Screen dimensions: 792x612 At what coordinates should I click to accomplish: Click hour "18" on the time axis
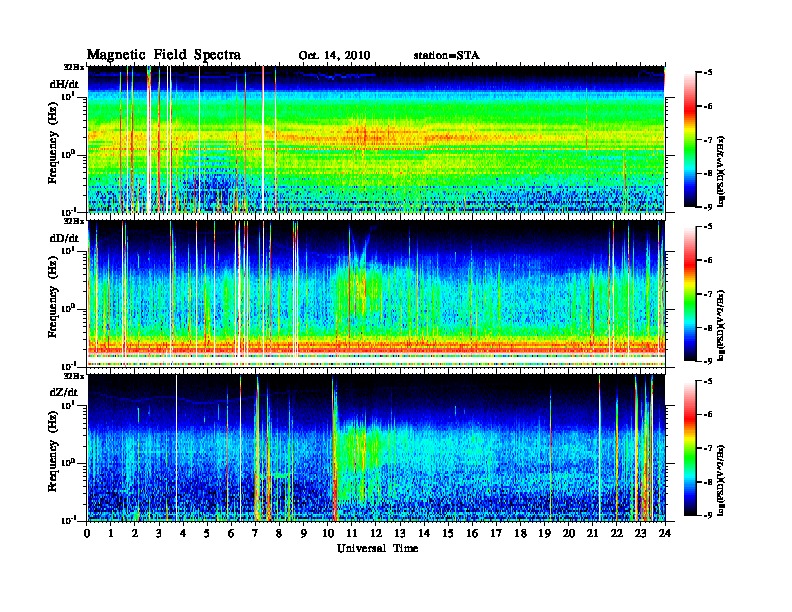click(520, 533)
